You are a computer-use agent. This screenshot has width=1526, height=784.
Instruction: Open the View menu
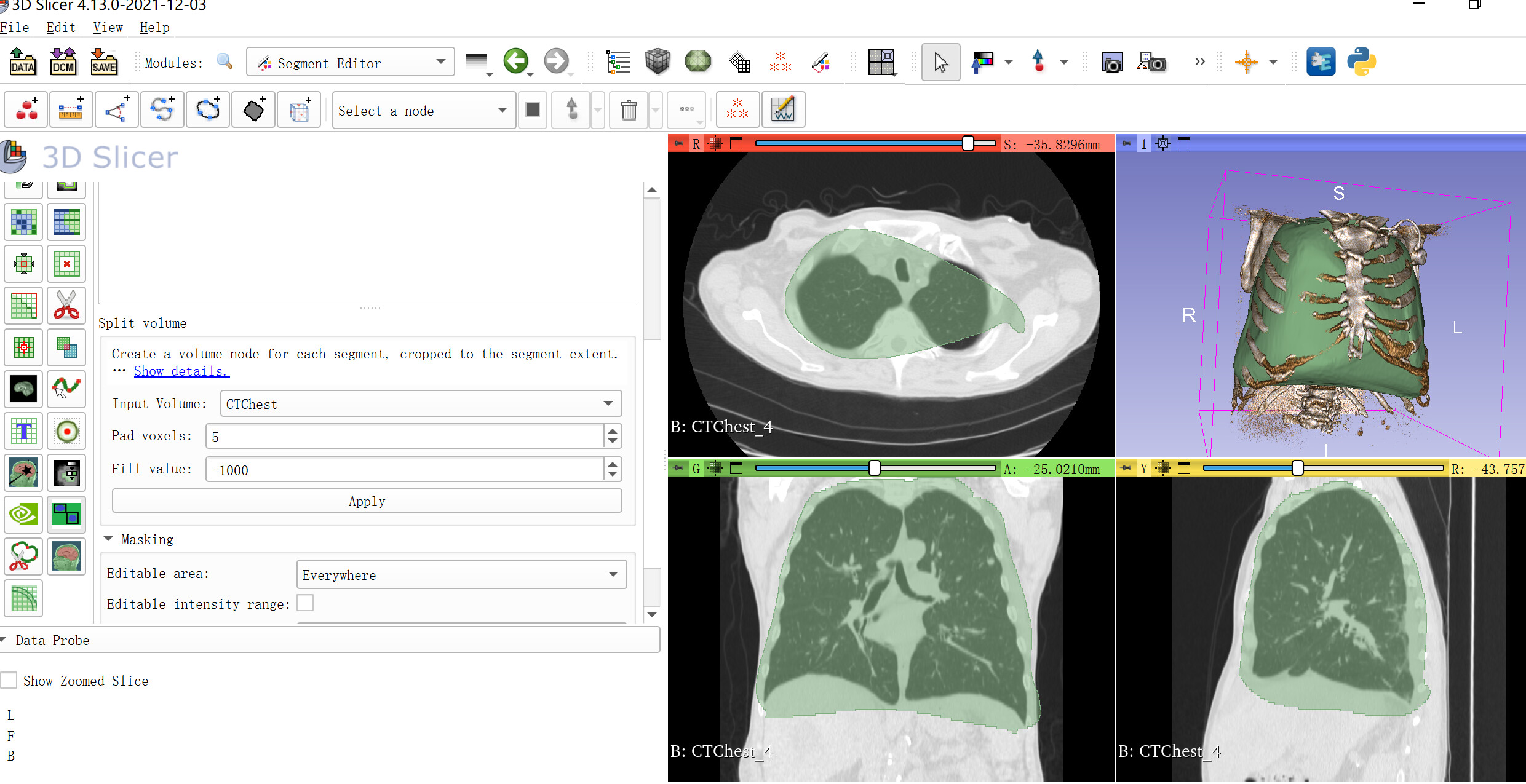pyautogui.click(x=108, y=28)
